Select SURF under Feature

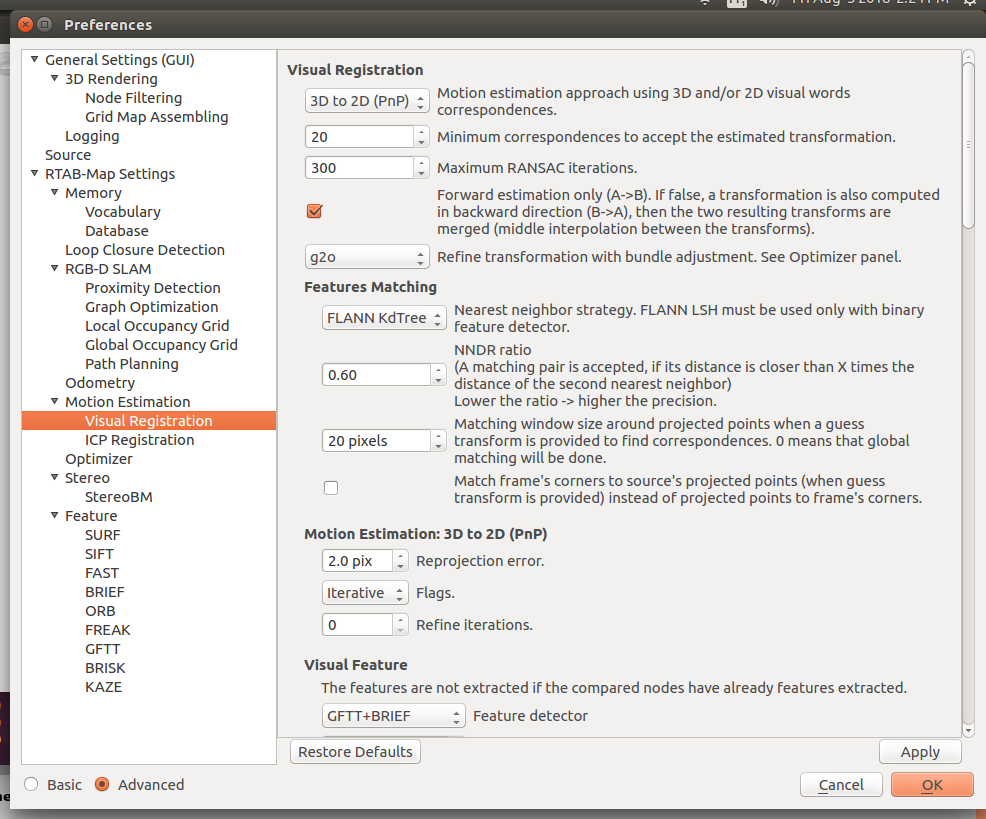[x=102, y=535]
